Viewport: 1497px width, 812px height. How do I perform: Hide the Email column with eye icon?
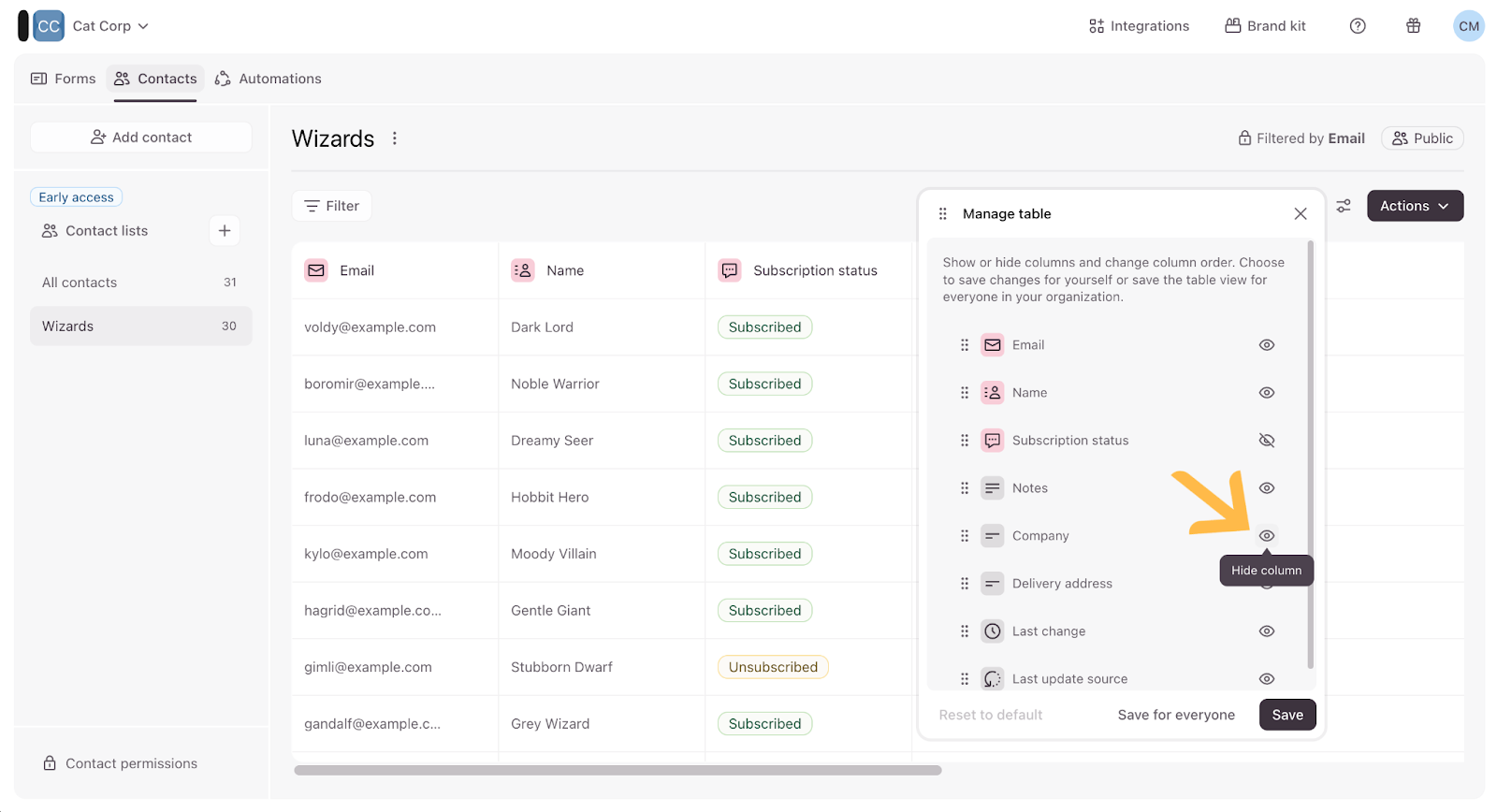[1267, 345]
